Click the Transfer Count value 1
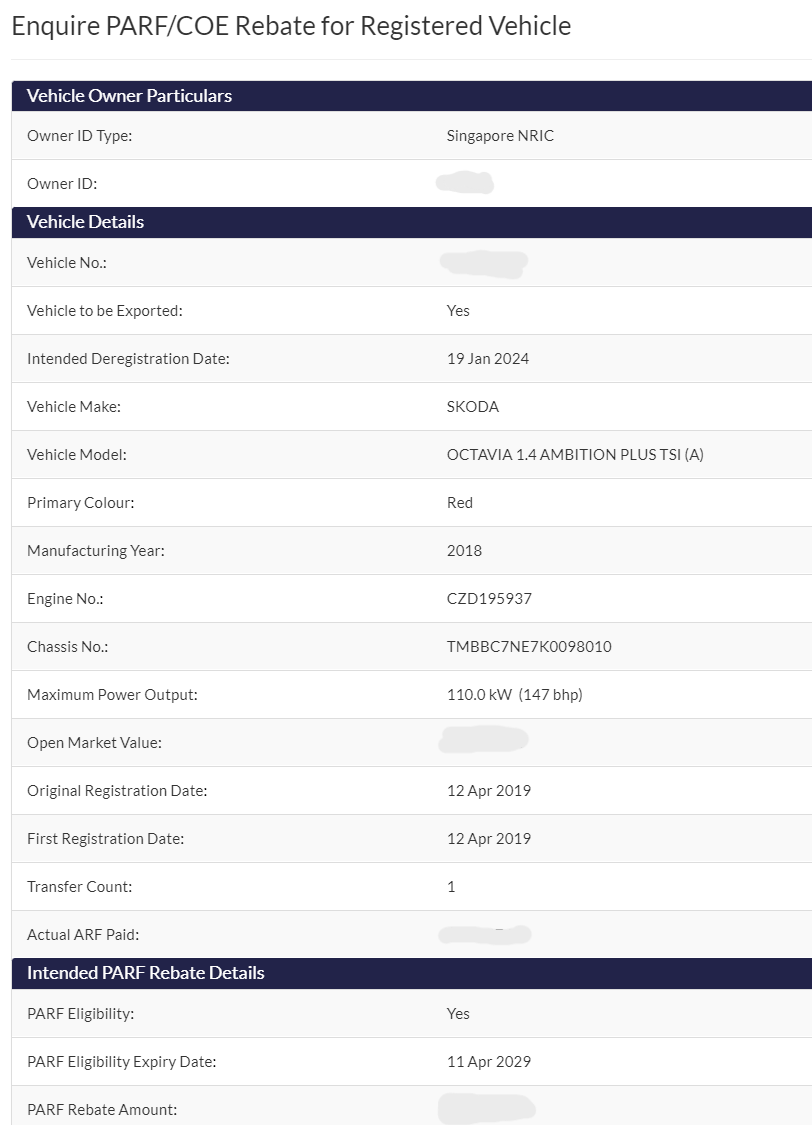This screenshot has height=1125, width=812. click(451, 887)
